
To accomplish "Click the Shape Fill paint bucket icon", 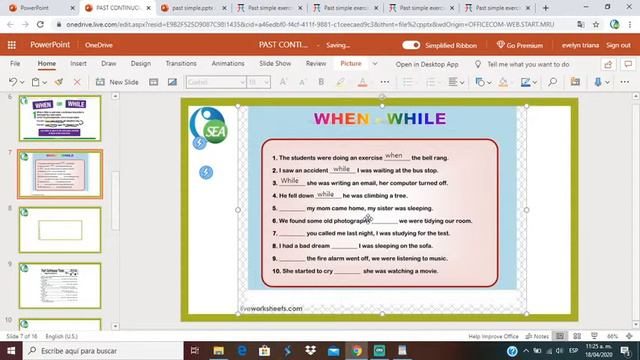I will (503, 82).
